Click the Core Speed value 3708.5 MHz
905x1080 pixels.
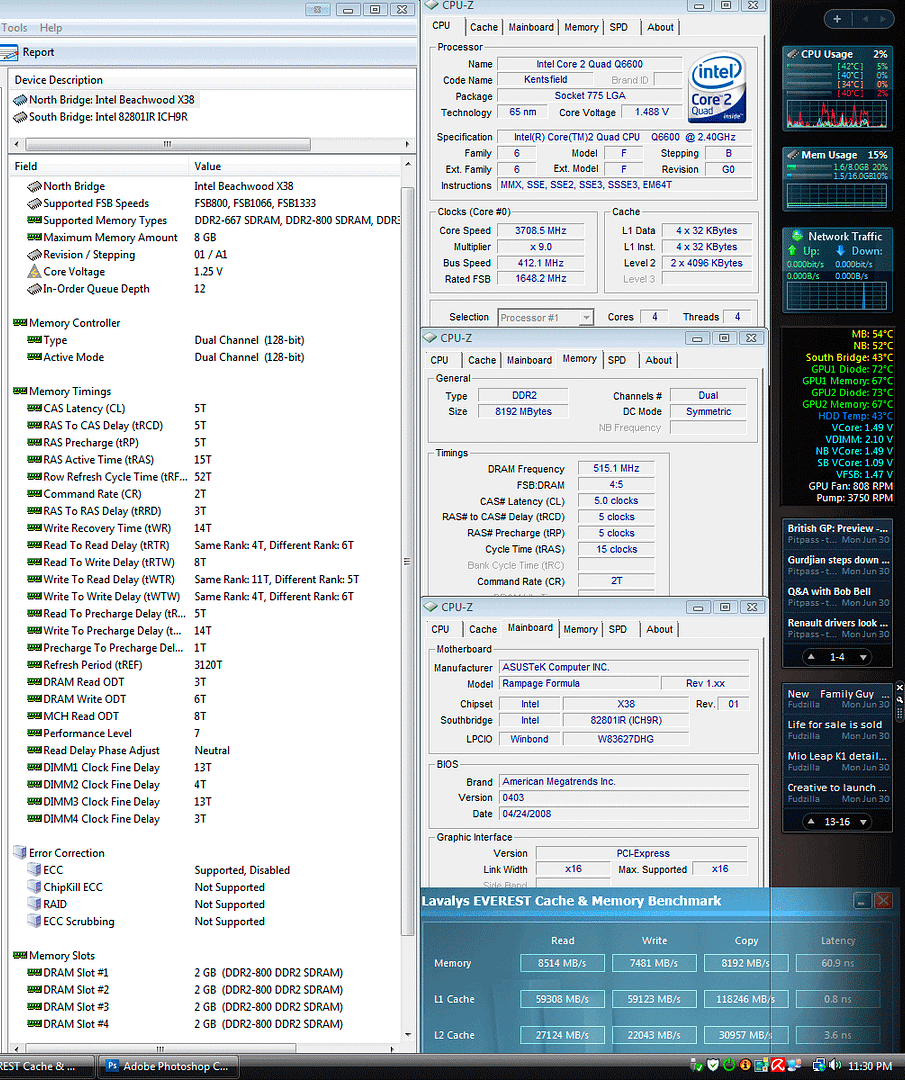541,231
